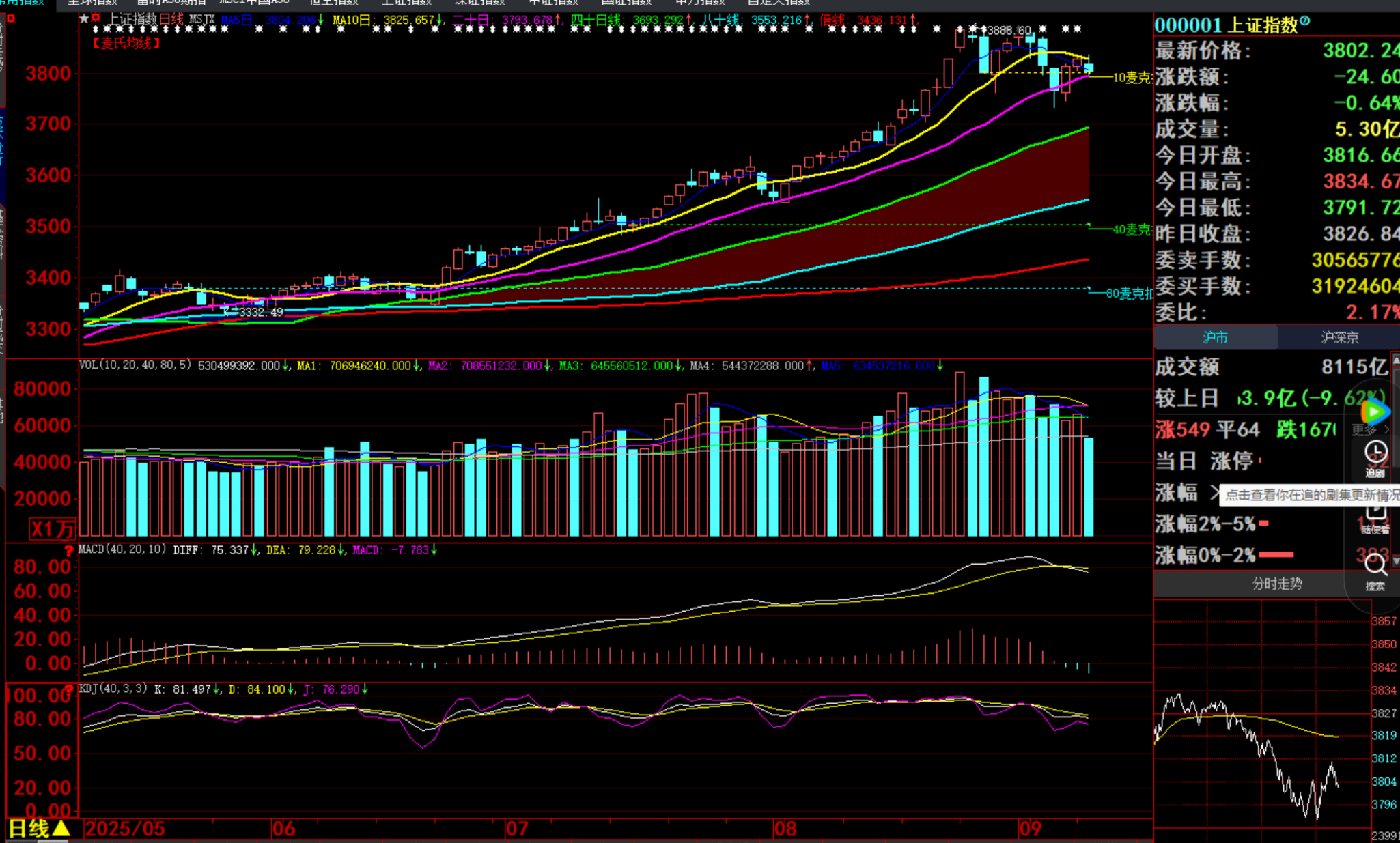Expand the 更多 link in the video widget
Viewport: 1400px width, 843px height.
(1370, 429)
